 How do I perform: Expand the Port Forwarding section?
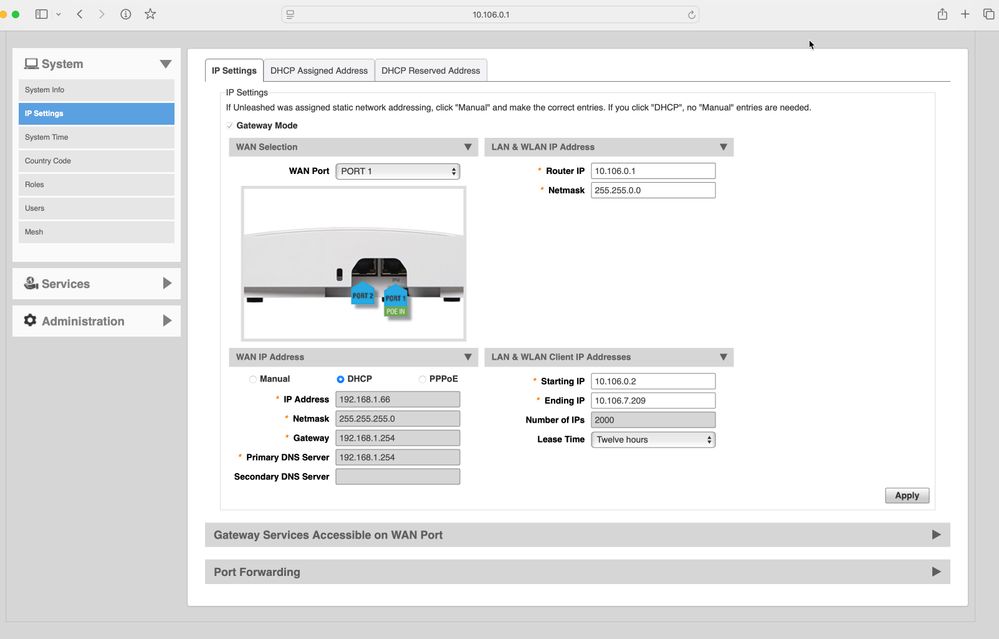click(x=577, y=572)
